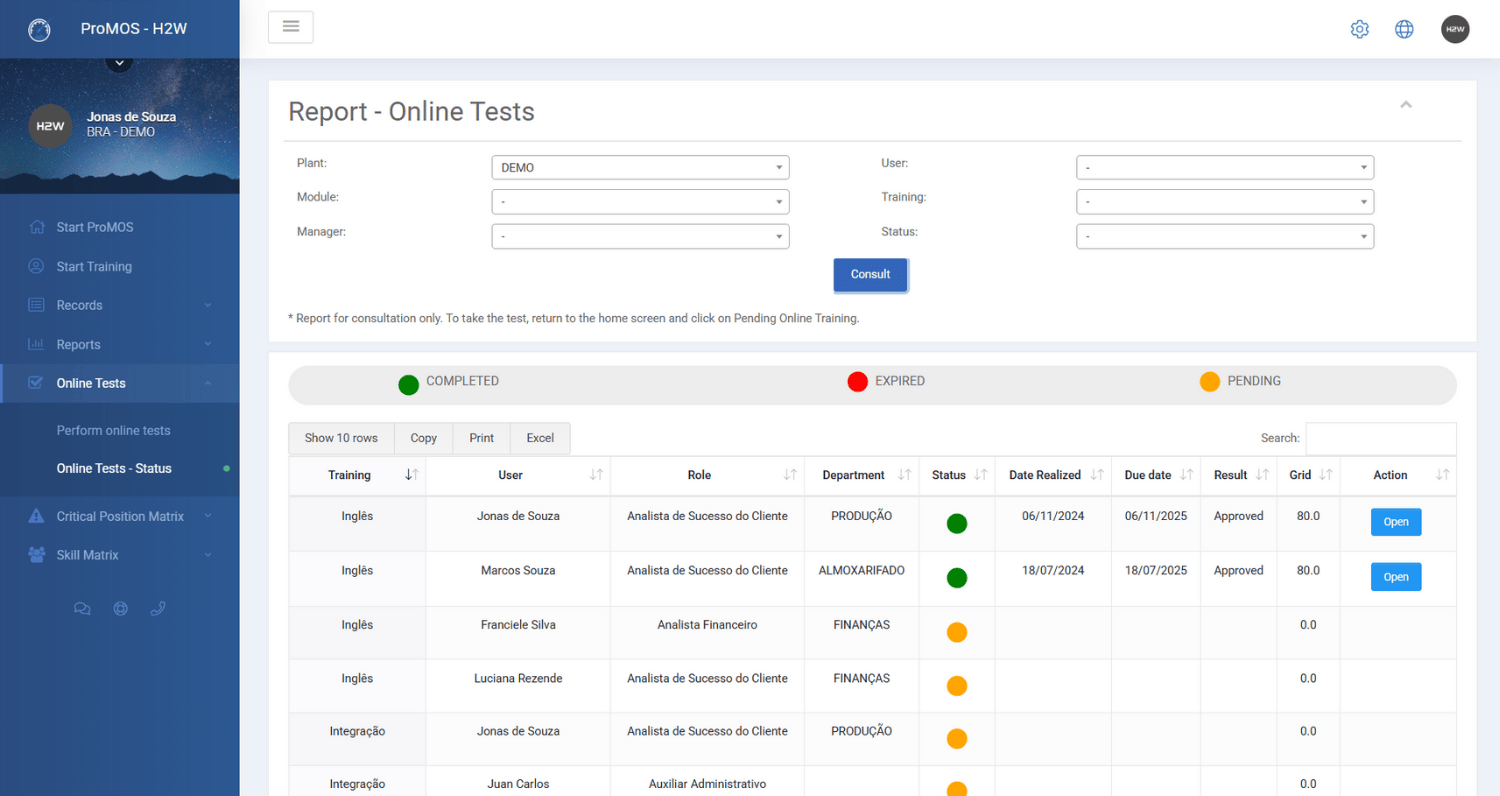1500x796 pixels.
Task: Sort table by Status column
Action: click(957, 475)
